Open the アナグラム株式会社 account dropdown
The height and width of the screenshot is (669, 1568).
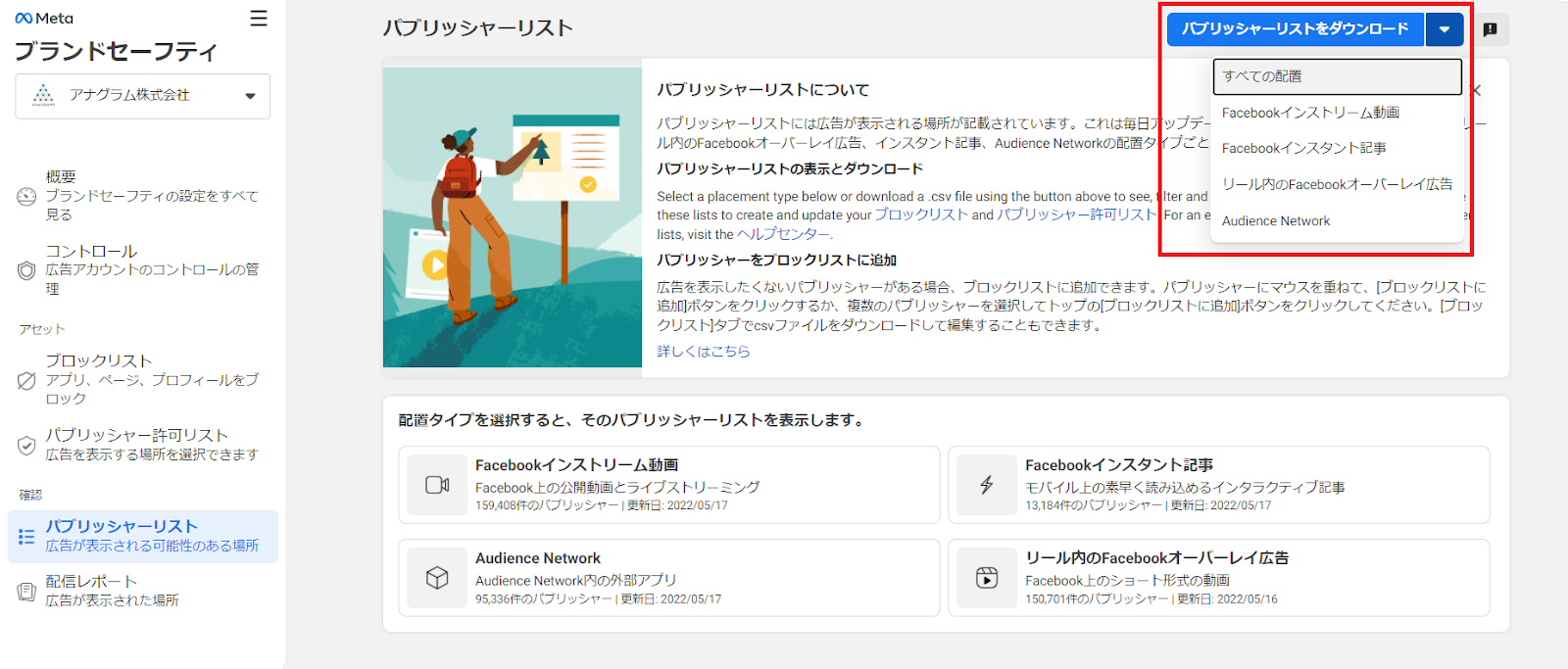(x=143, y=96)
